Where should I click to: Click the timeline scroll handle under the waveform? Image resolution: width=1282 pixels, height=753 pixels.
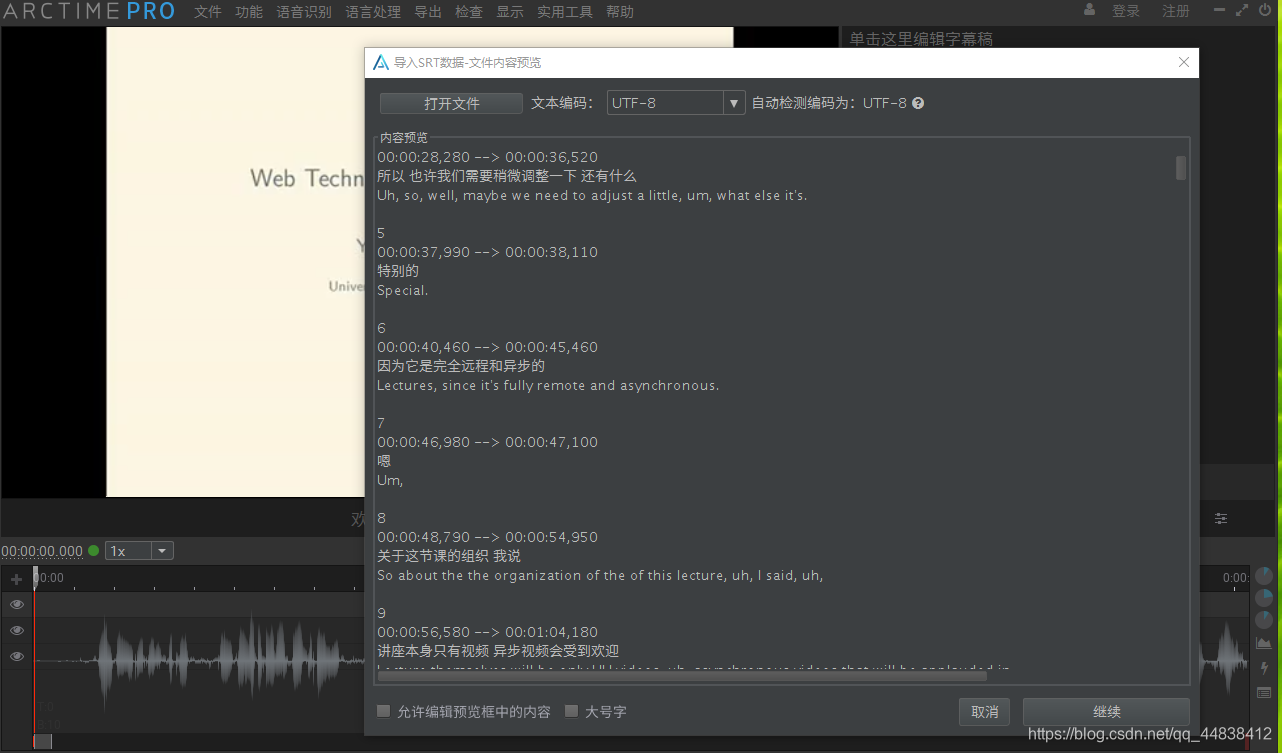(42, 741)
